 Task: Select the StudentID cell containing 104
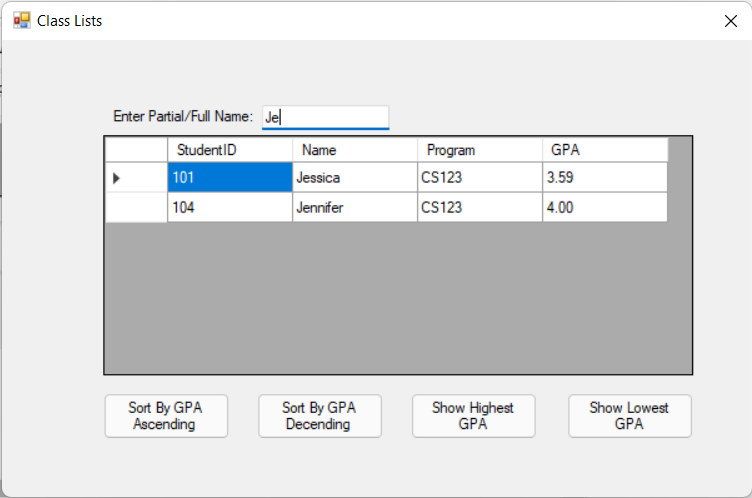tap(230, 208)
